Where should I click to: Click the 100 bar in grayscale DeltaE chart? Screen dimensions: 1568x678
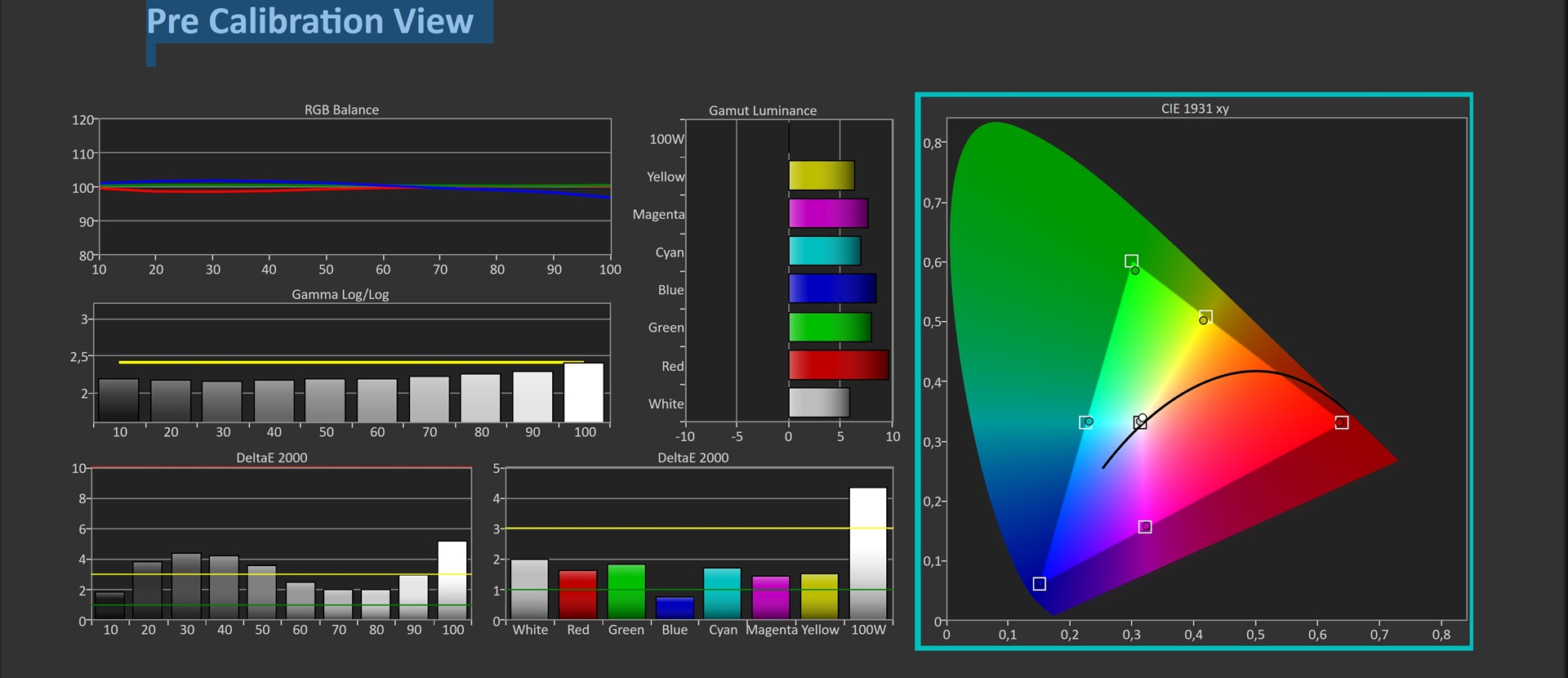(452, 580)
